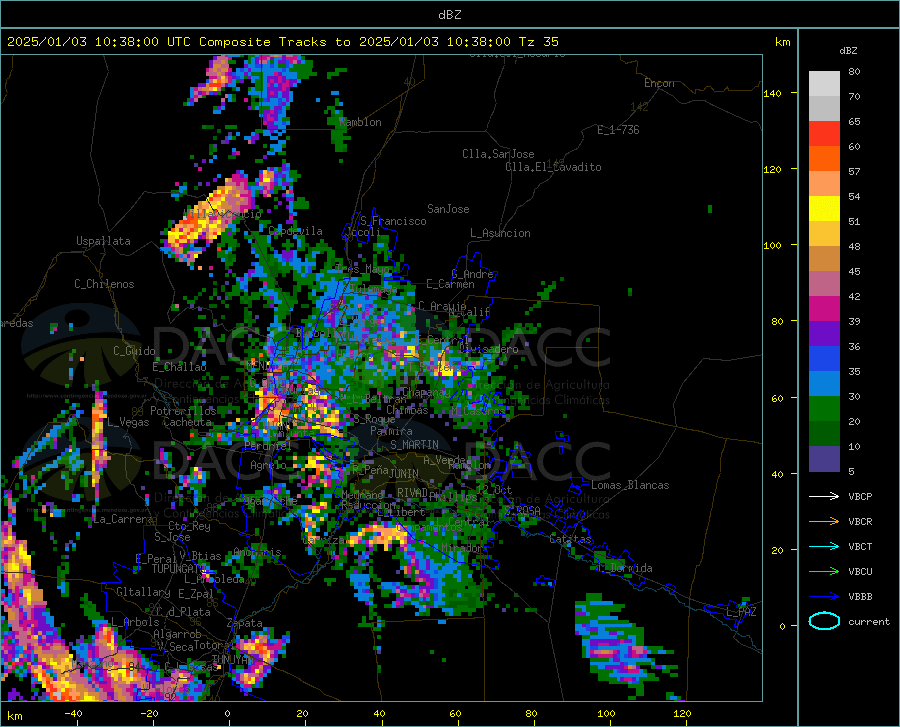Click the 'dBZ' title at top center
Image resolution: width=900 pixels, height=727 pixels.
pyautogui.click(x=449, y=15)
